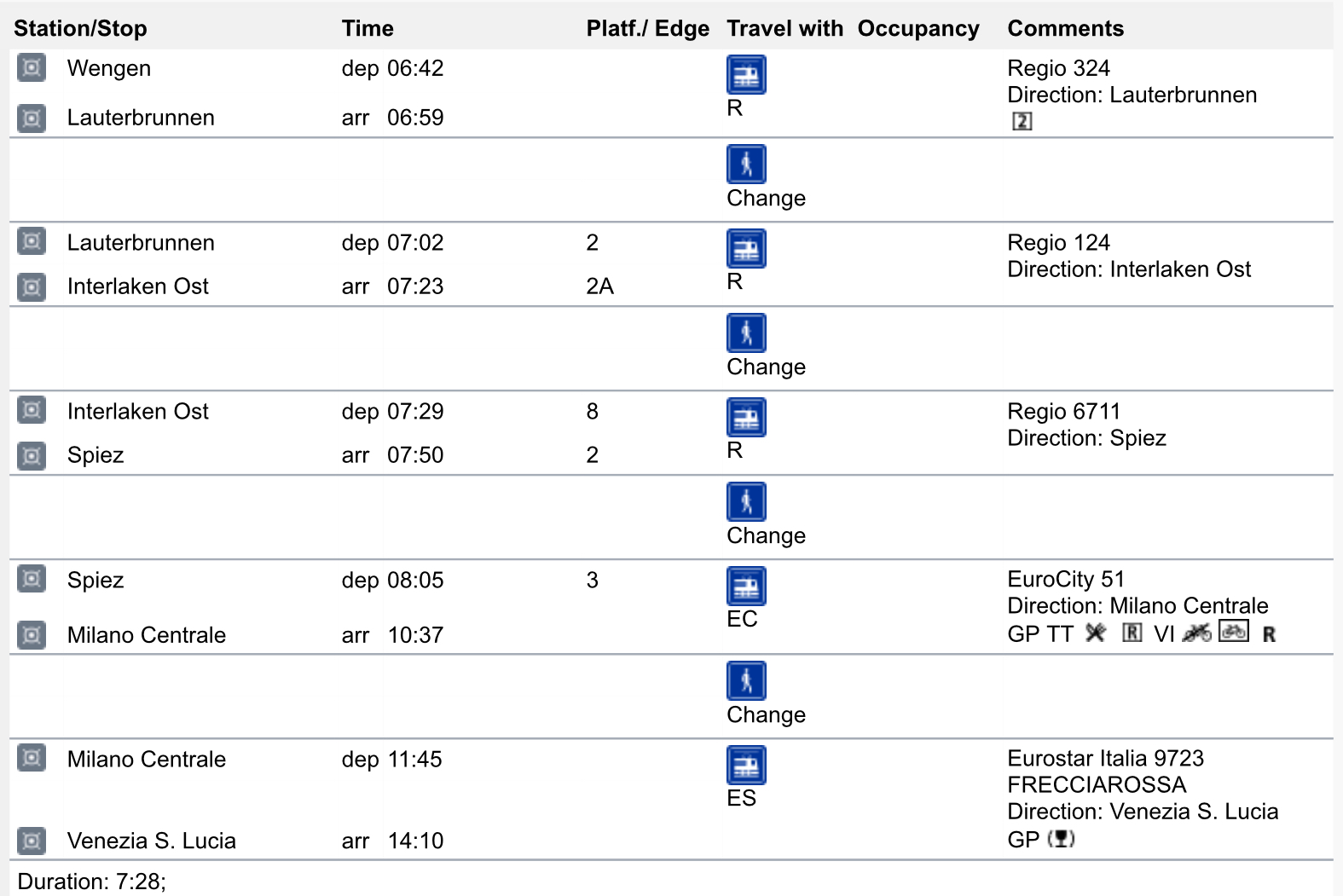Click the Eurostar Italia 9723 train text
Viewport: 1343px width, 896px height.
click(x=1105, y=759)
